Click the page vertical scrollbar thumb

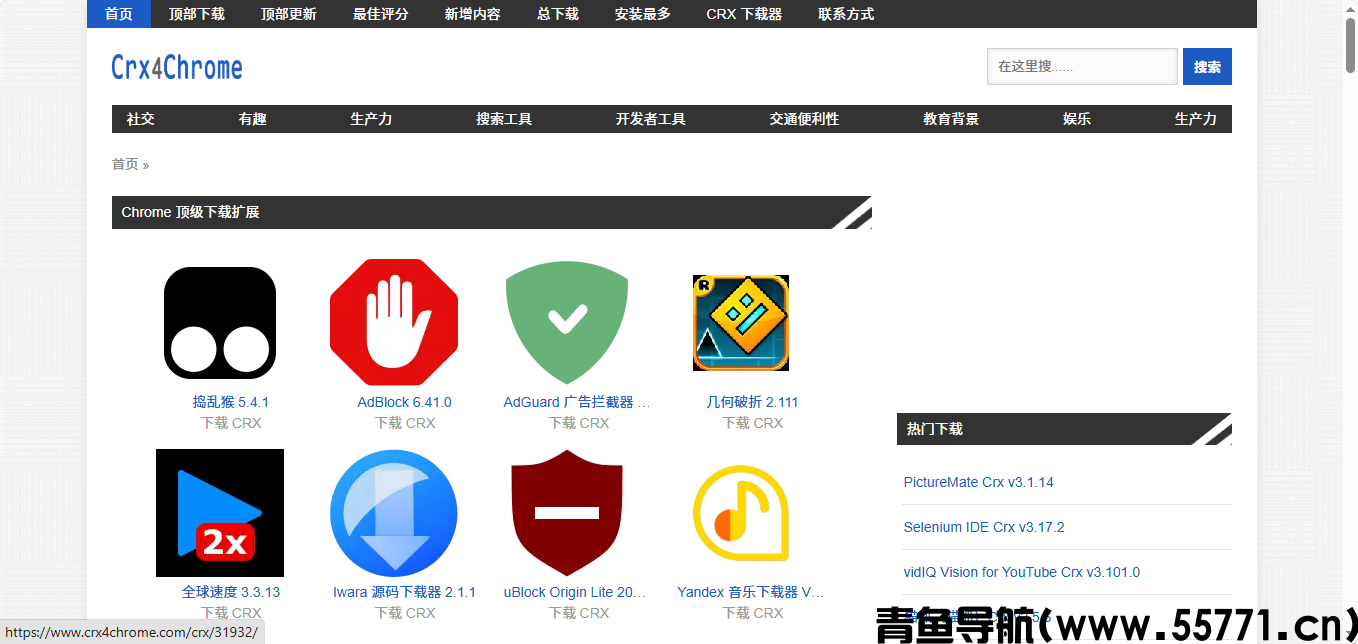(x=1350, y=45)
